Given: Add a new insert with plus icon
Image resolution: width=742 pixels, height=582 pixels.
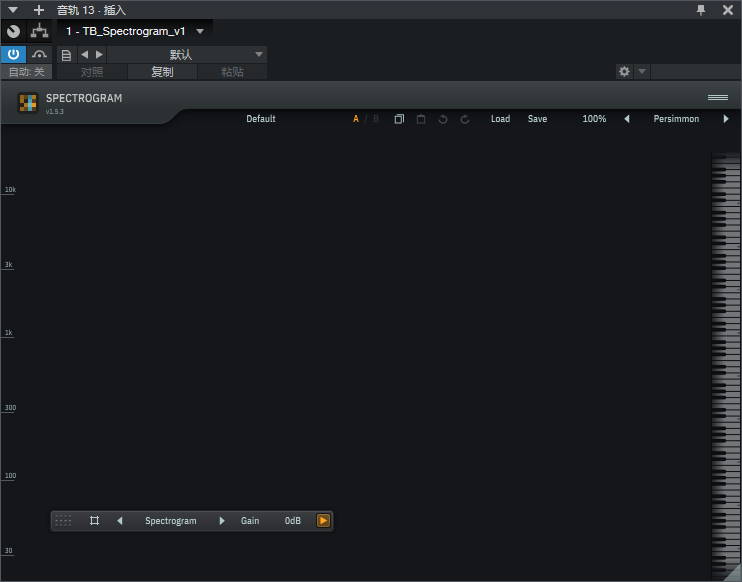Looking at the screenshot, I should tap(39, 9).
